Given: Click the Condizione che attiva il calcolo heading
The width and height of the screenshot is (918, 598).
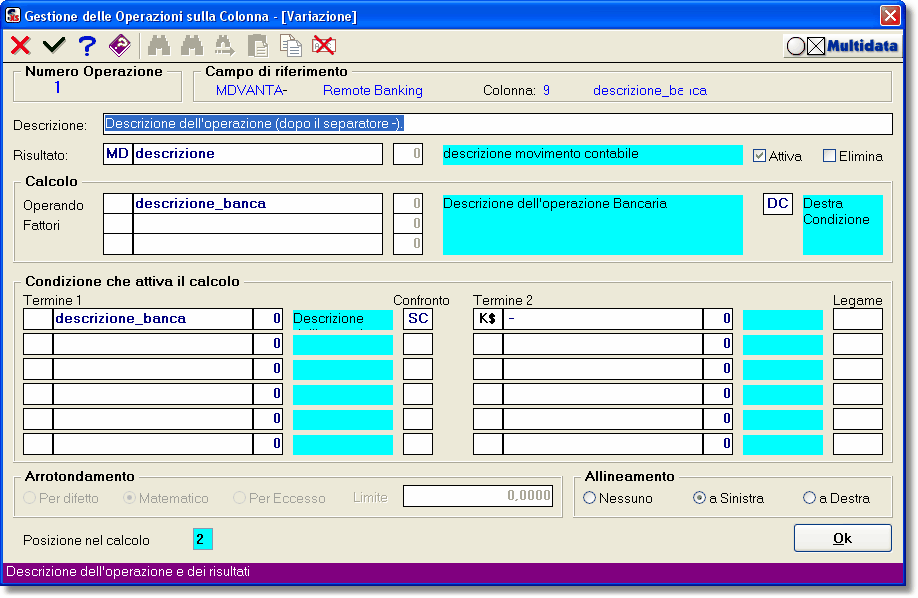Looking at the screenshot, I should click(x=132, y=281).
